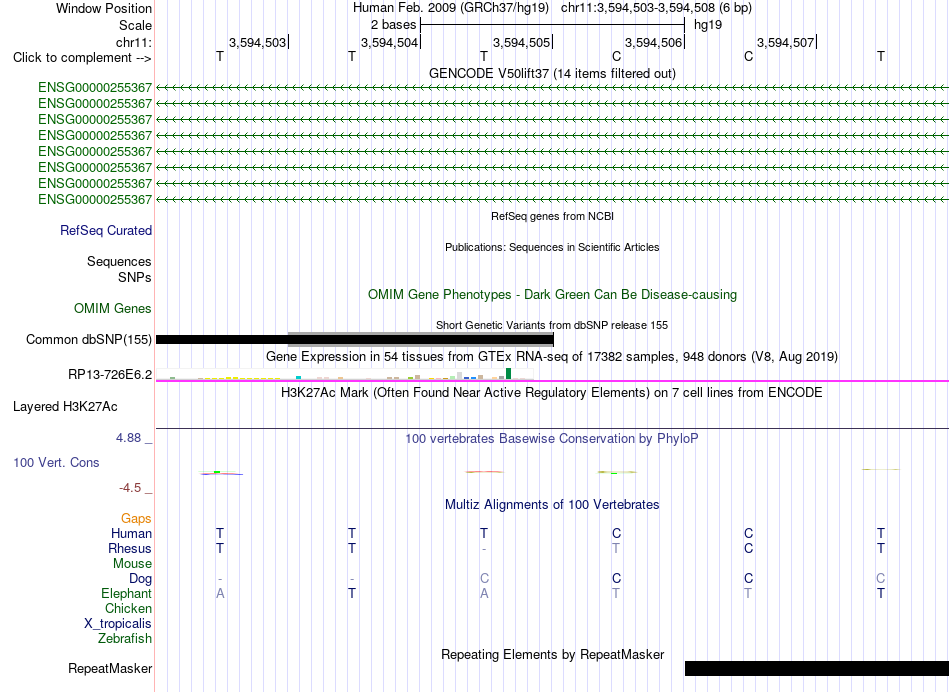
Task: Select the OMIM Genes track label
Action: pos(113,308)
